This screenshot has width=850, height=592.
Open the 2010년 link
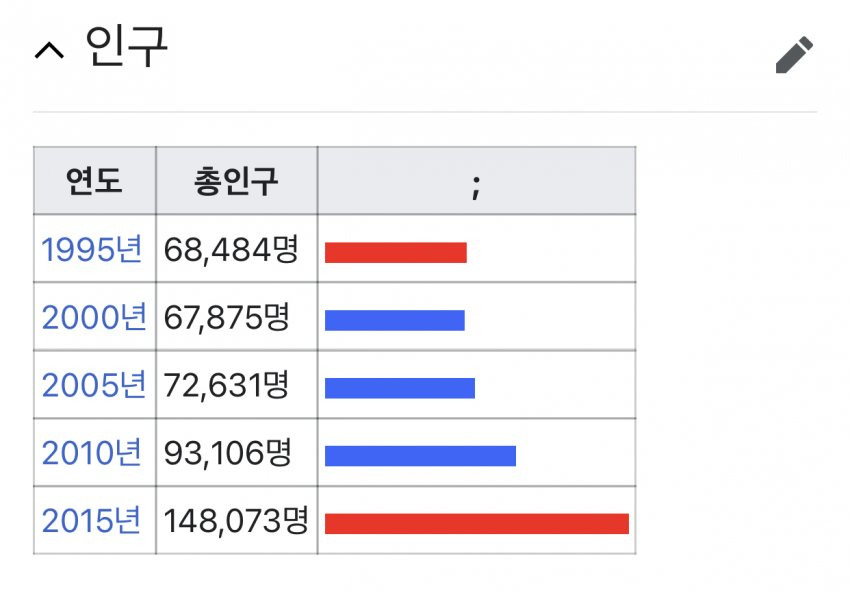tap(92, 453)
